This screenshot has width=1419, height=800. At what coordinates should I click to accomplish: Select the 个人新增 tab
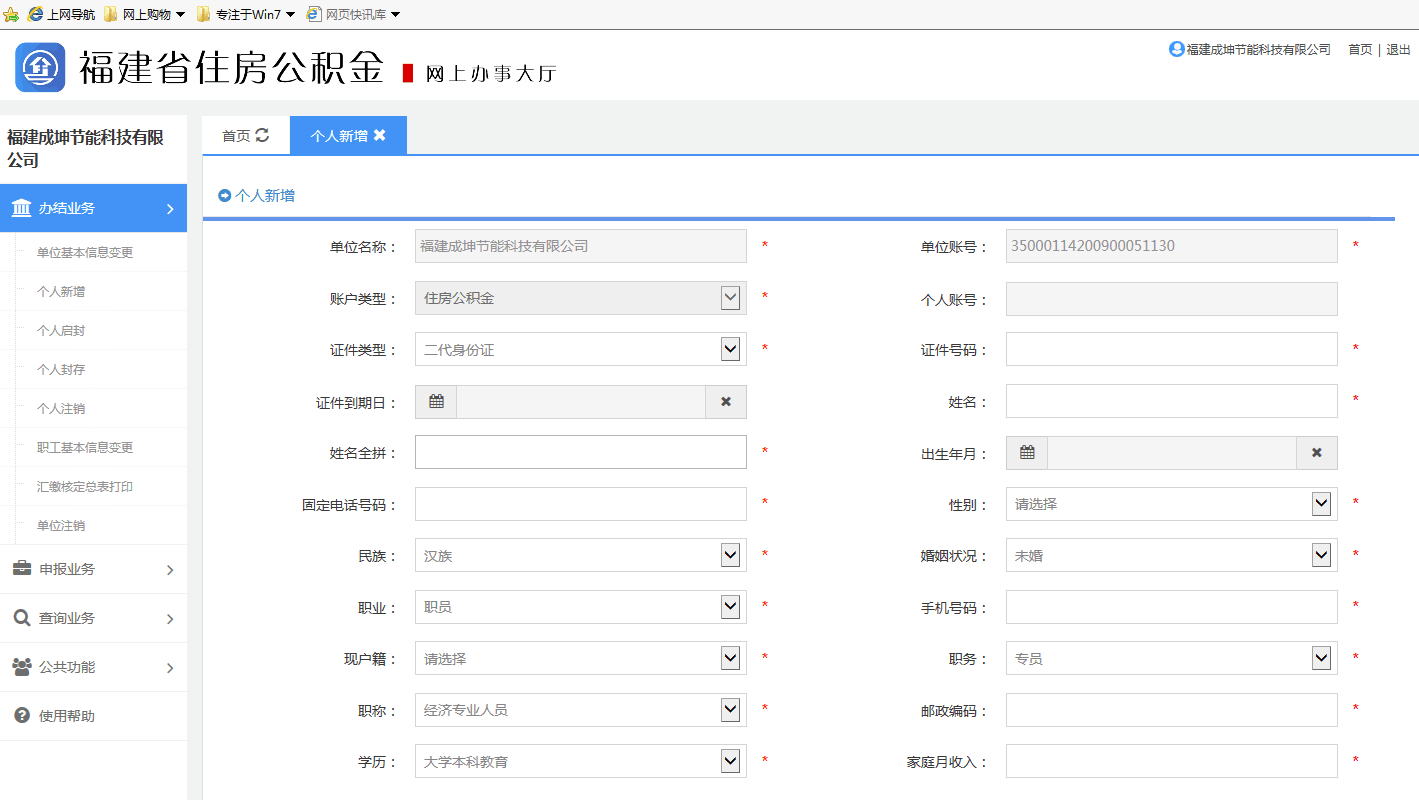coord(348,135)
